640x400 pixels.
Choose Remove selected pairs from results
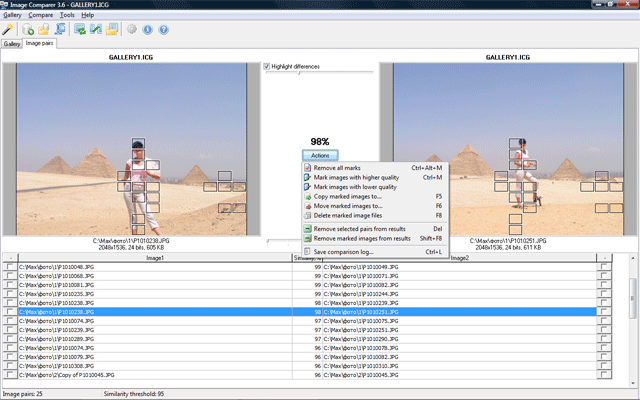point(375,229)
